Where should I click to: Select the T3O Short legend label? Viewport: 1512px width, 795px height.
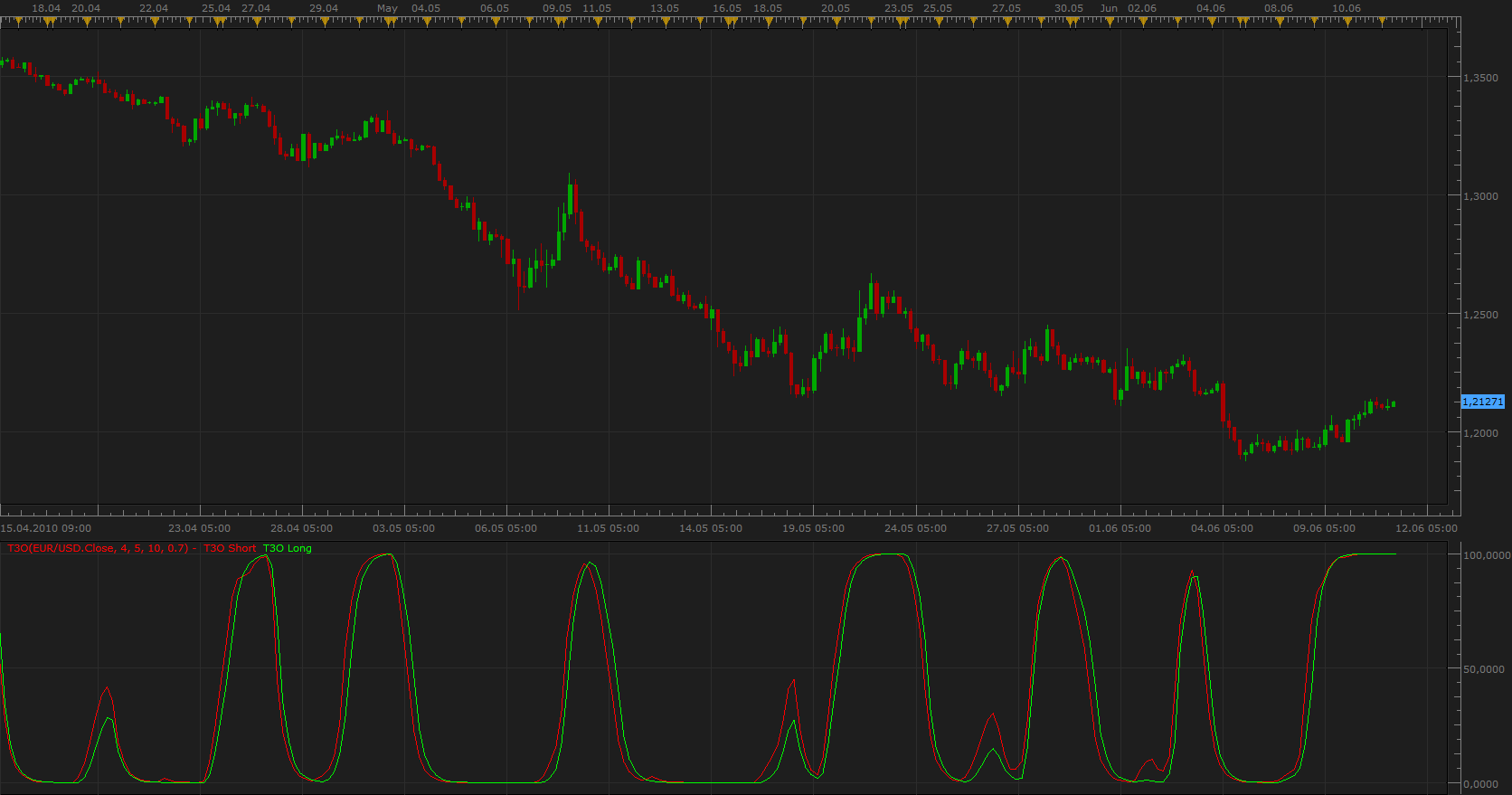pyautogui.click(x=230, y=548)
